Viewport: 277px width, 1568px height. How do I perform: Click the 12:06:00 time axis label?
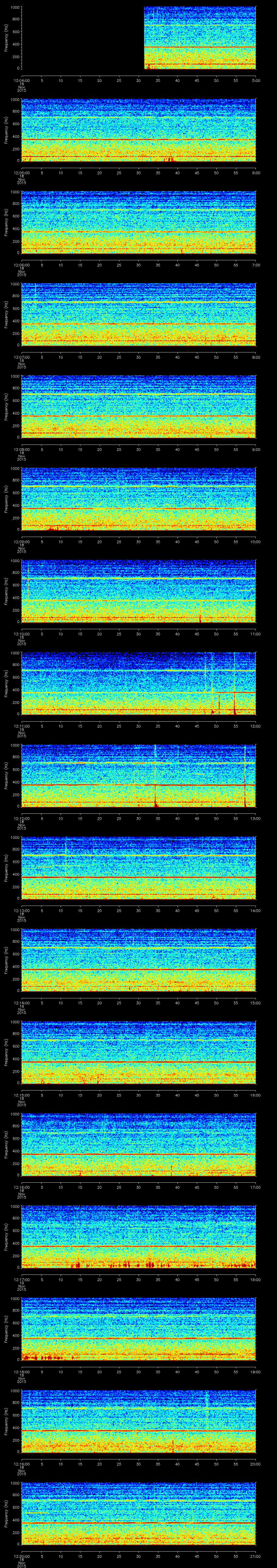click(x=21, y=265)
